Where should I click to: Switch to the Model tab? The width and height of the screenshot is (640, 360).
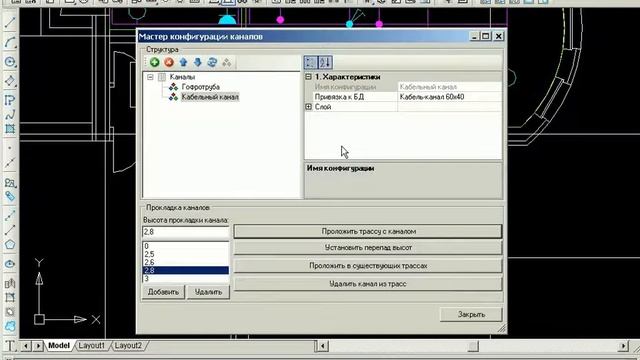click(x=59, y=346)
